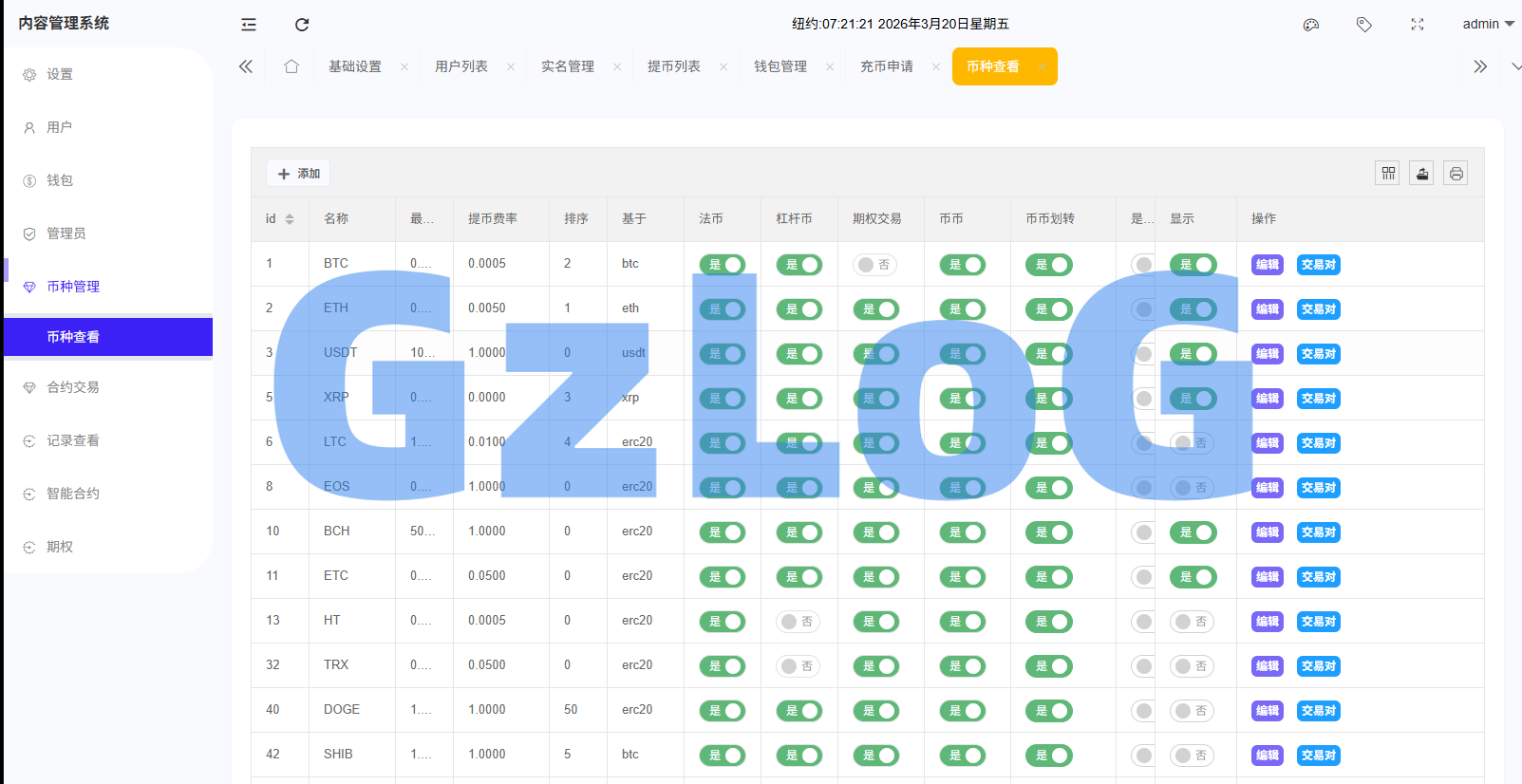
Task: Disable the 杠杆币 switch for HT row
Action: click(x=798, y=622)
